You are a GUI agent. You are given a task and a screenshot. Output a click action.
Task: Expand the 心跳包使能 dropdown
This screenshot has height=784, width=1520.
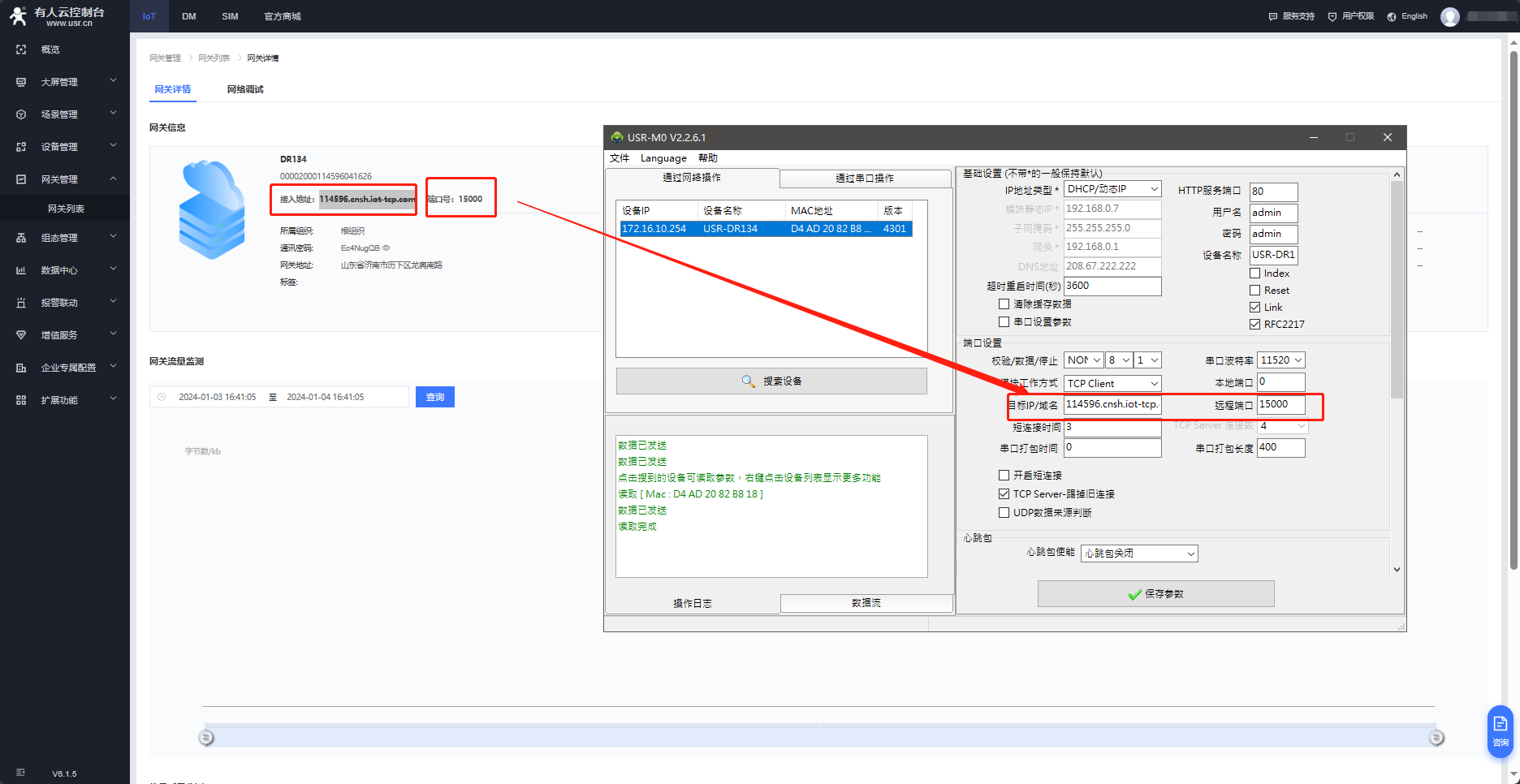(1139, 554)
